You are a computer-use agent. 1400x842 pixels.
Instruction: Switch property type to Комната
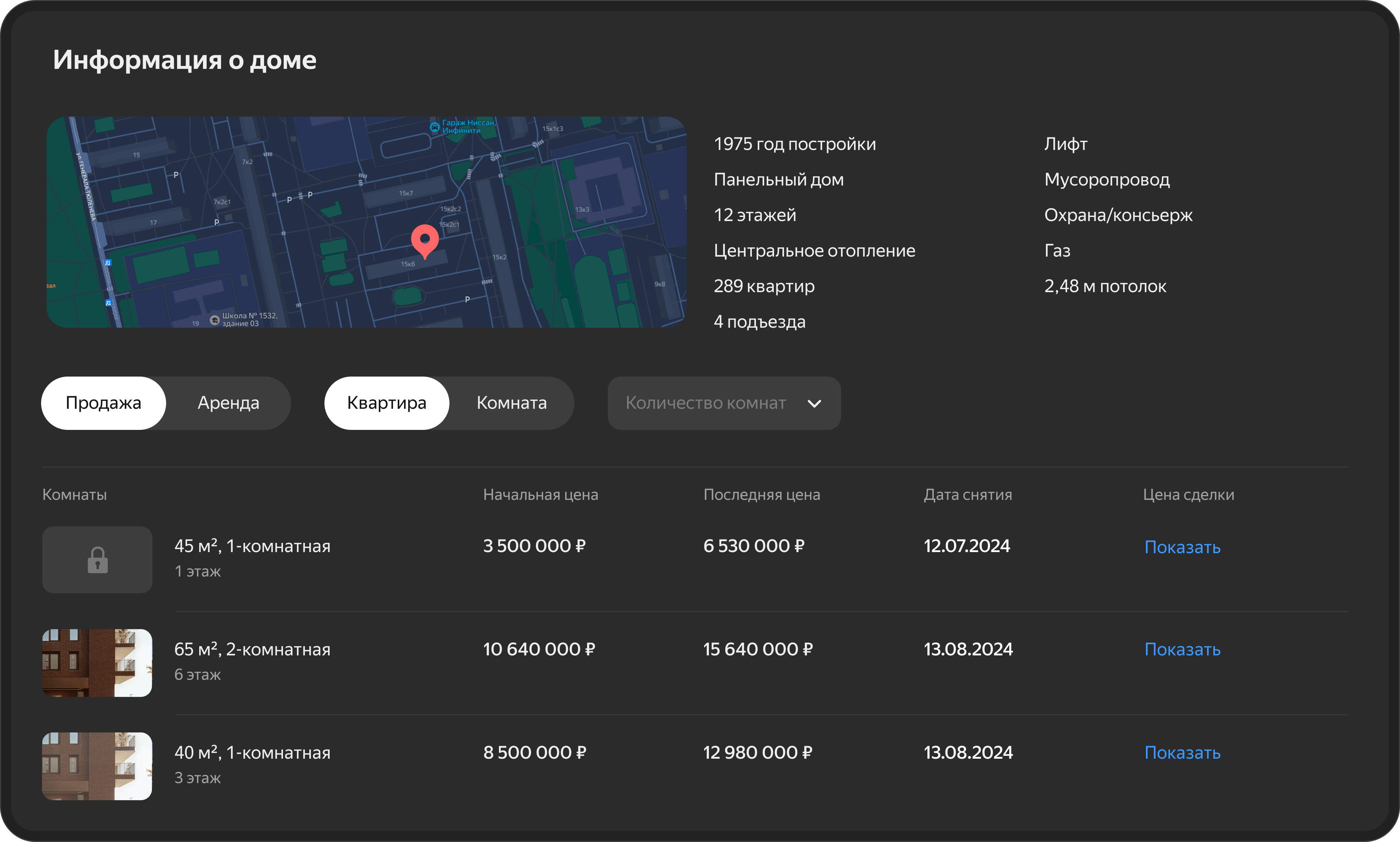point(511,403)
